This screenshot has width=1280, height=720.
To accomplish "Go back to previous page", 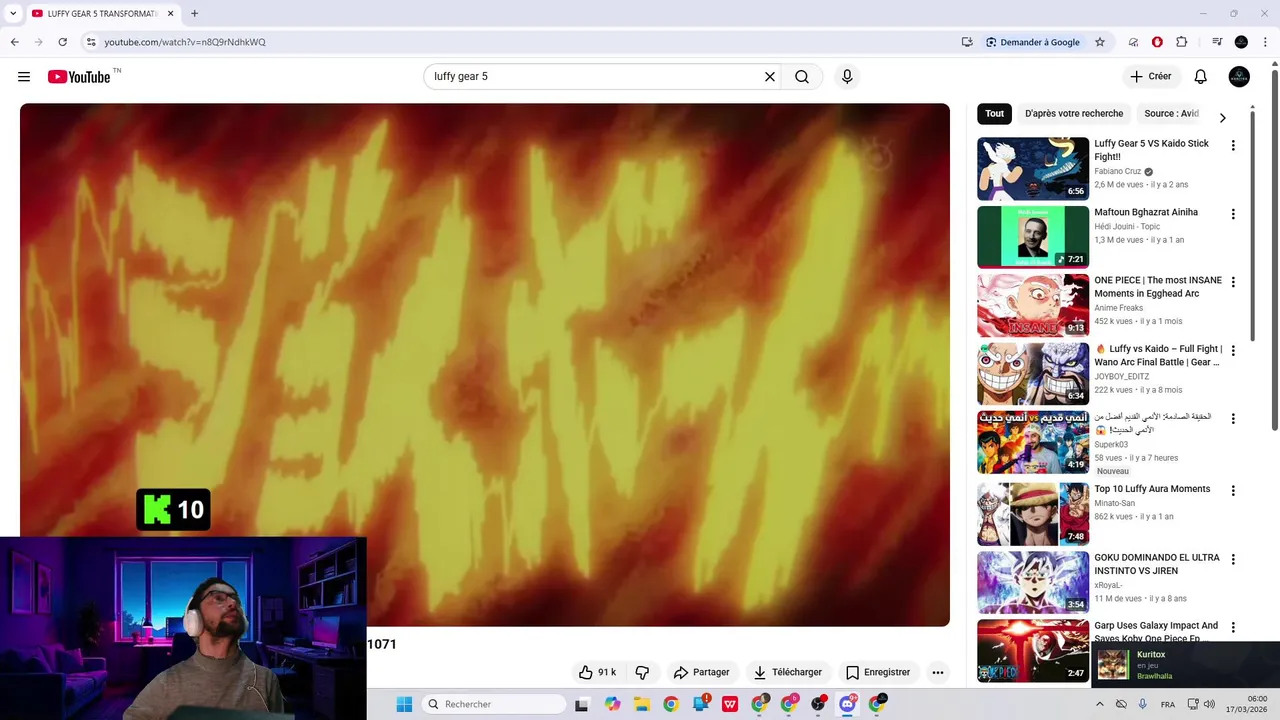I will click(x=14, y=42).
